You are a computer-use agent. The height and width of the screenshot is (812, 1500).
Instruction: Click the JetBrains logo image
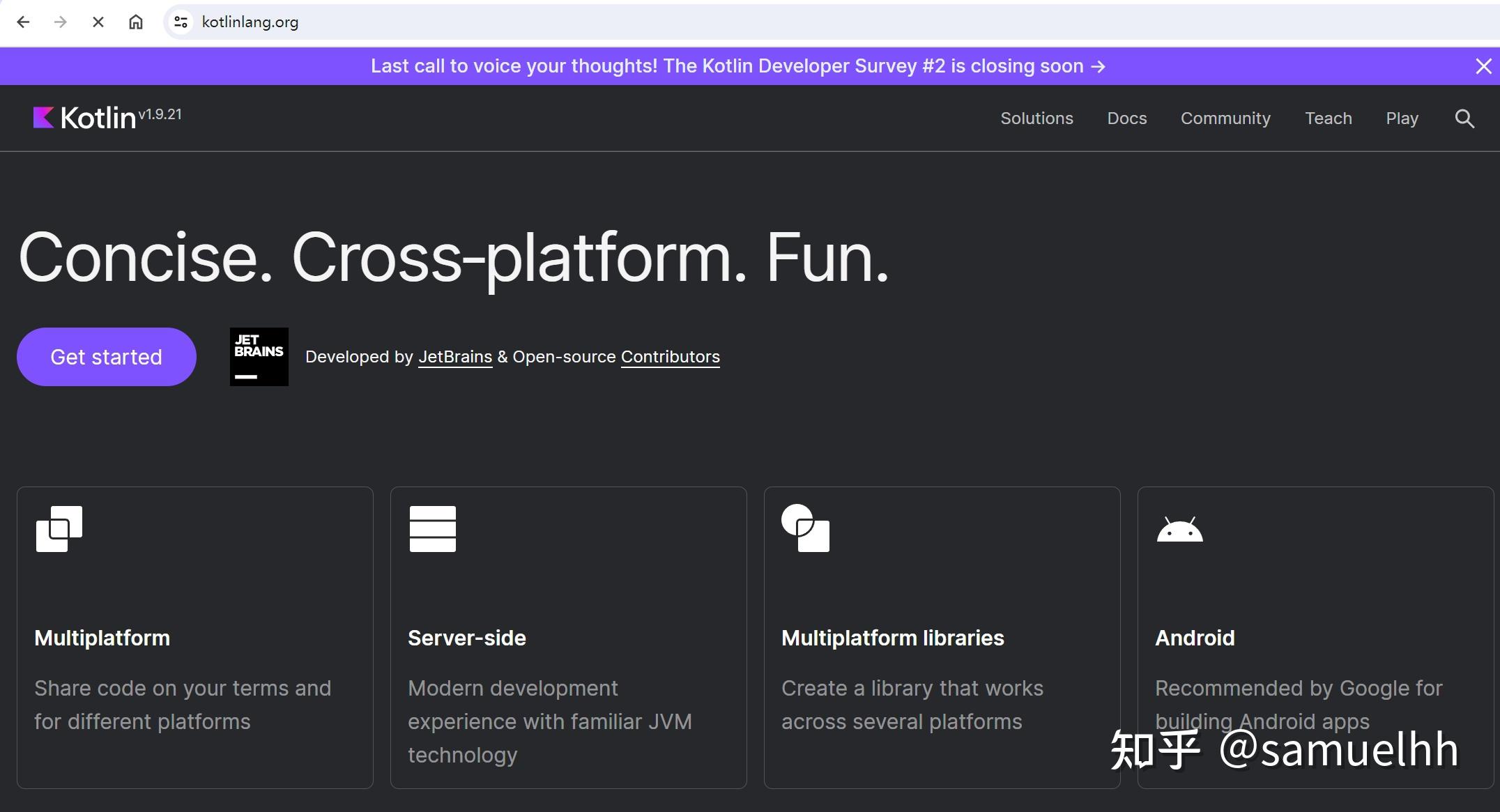tap(259, 357)
